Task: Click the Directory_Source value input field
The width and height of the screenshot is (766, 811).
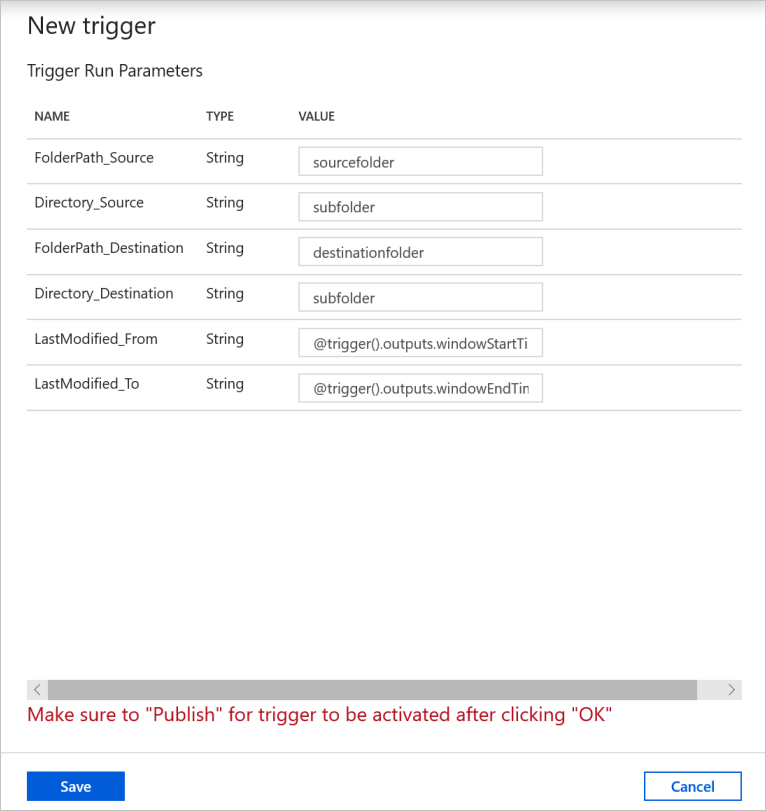Action: point(420,206)
